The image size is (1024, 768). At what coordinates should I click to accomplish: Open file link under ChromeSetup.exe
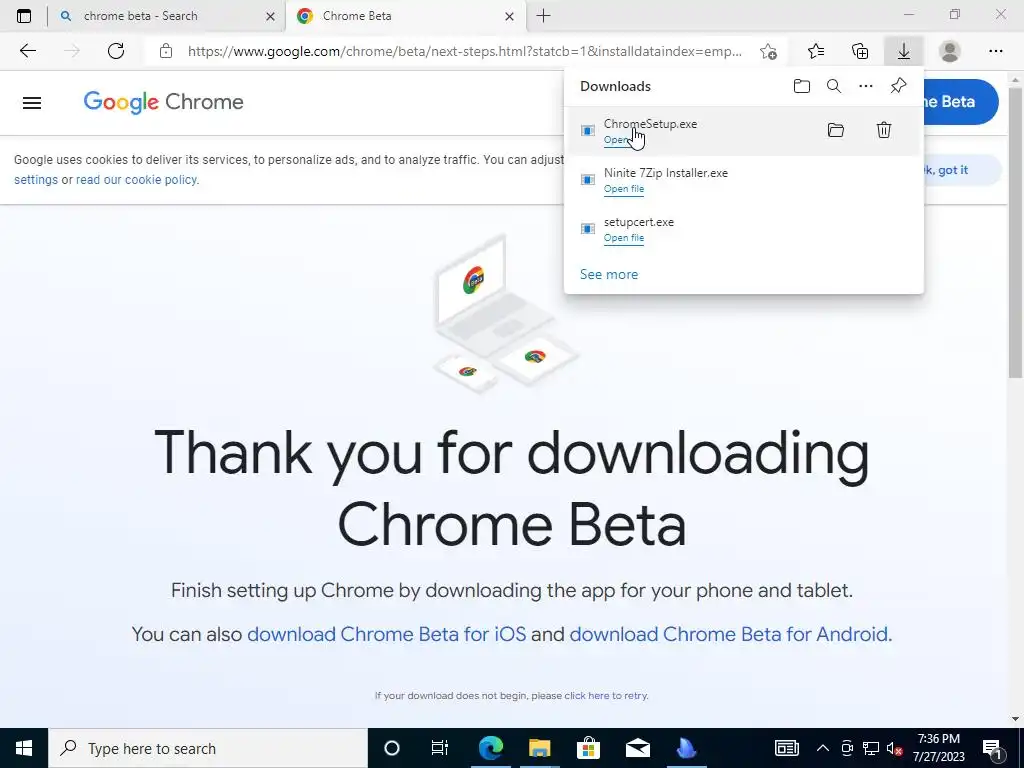618,140
